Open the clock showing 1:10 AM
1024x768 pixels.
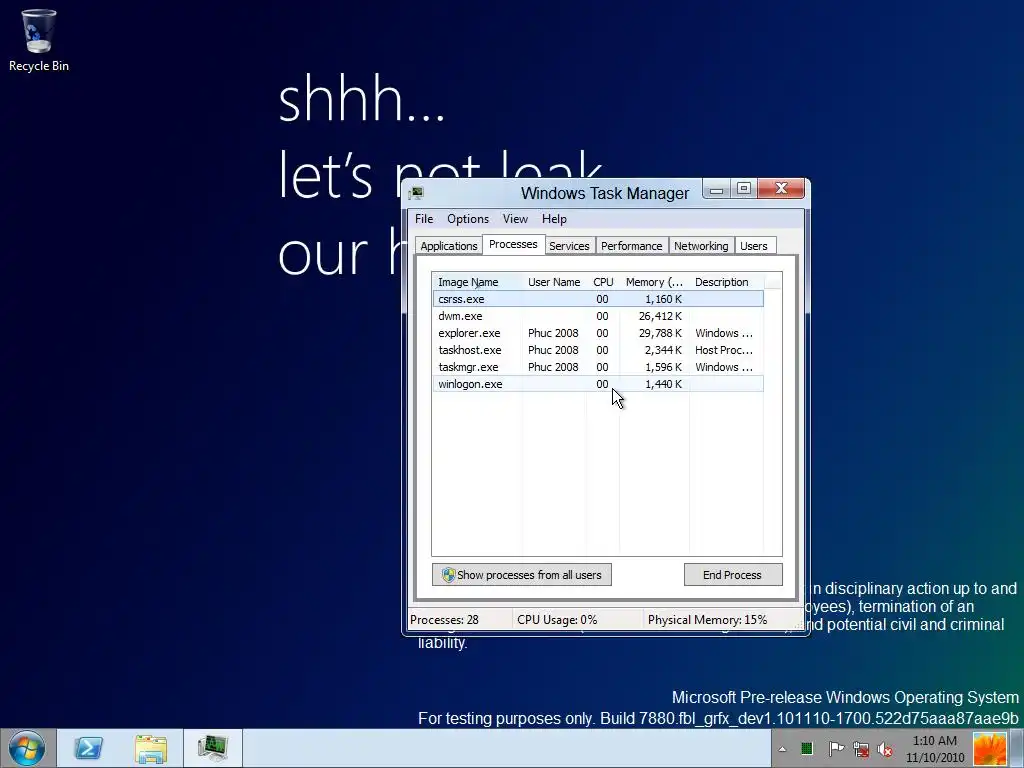935,749
